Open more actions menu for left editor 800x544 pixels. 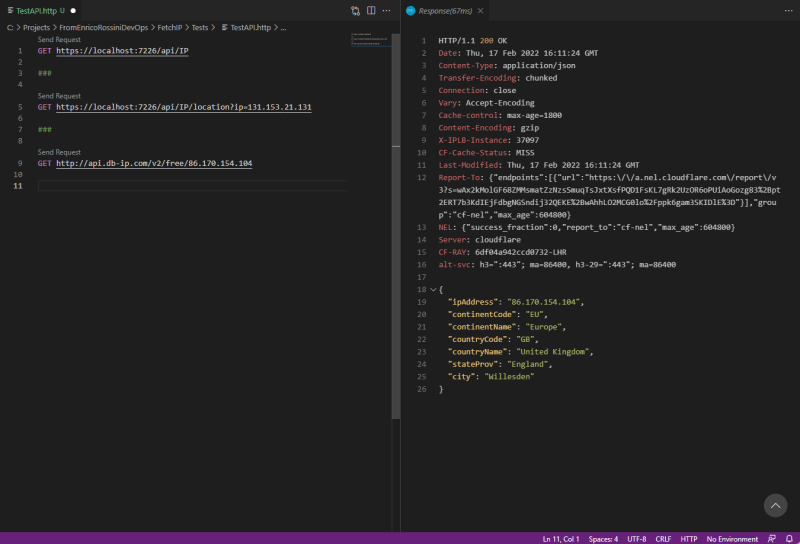(x=386, y=11)
